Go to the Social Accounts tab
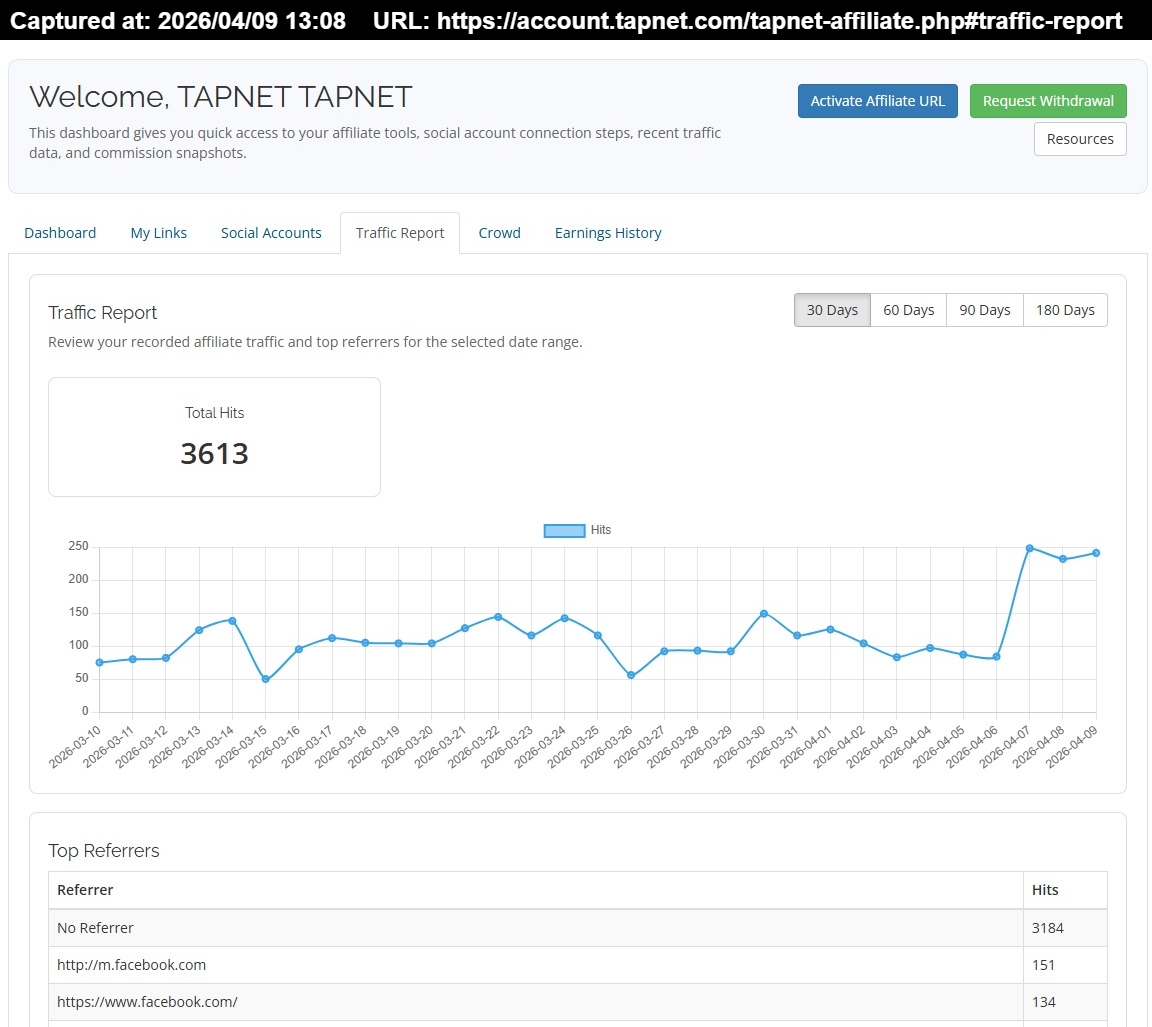The width and height of the screenshot is (1152, 1027). pos(271,233)
